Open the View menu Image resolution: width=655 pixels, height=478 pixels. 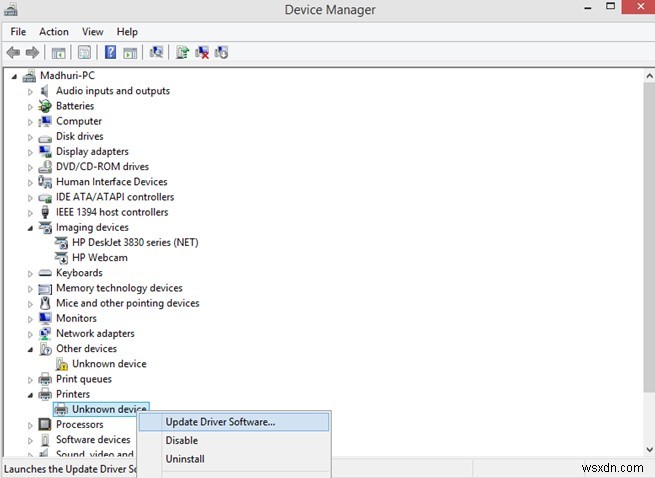coord(92,32)
